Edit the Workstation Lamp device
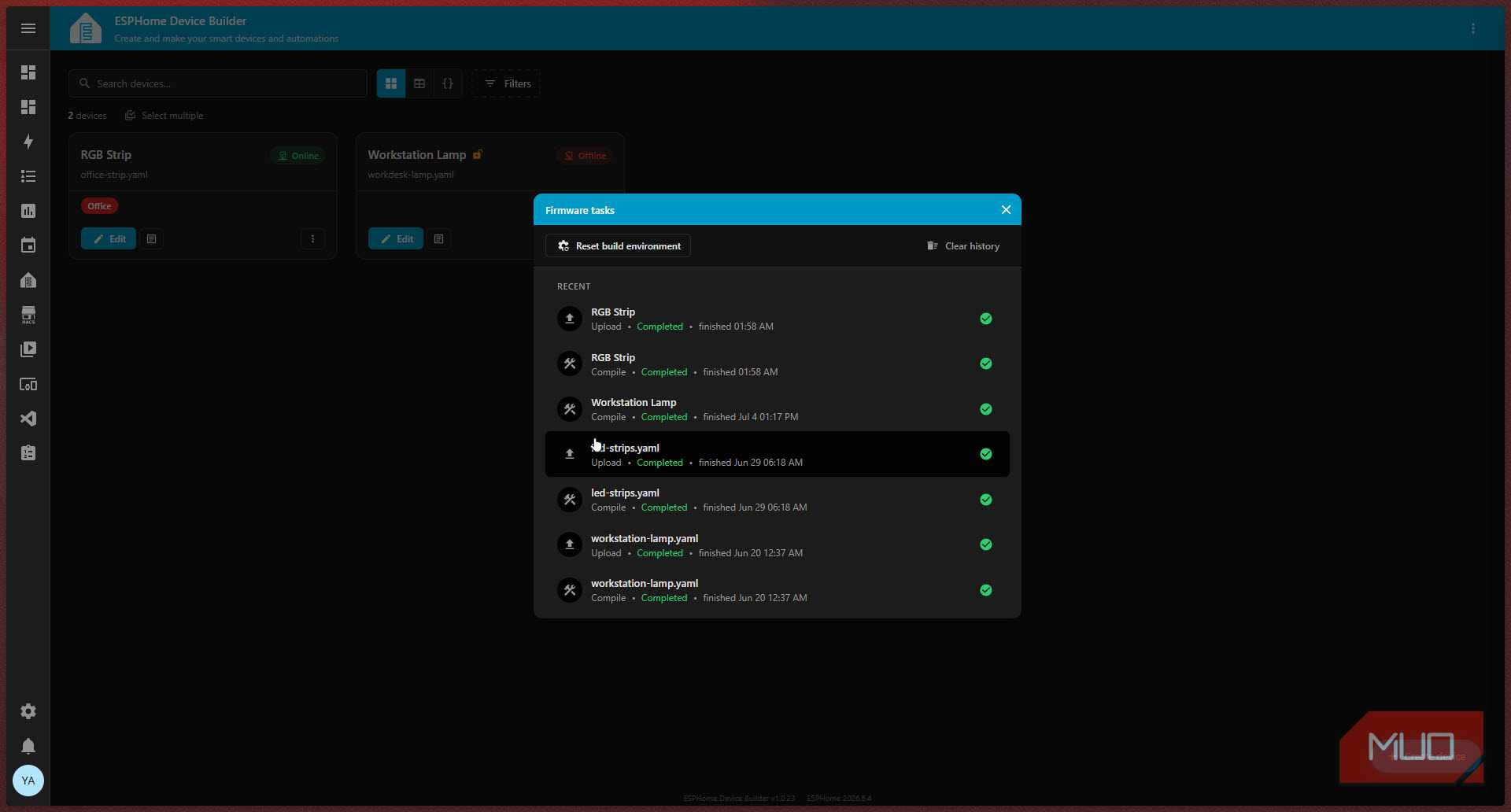This screenshot has width=1511, height=812. coord(396,239)
